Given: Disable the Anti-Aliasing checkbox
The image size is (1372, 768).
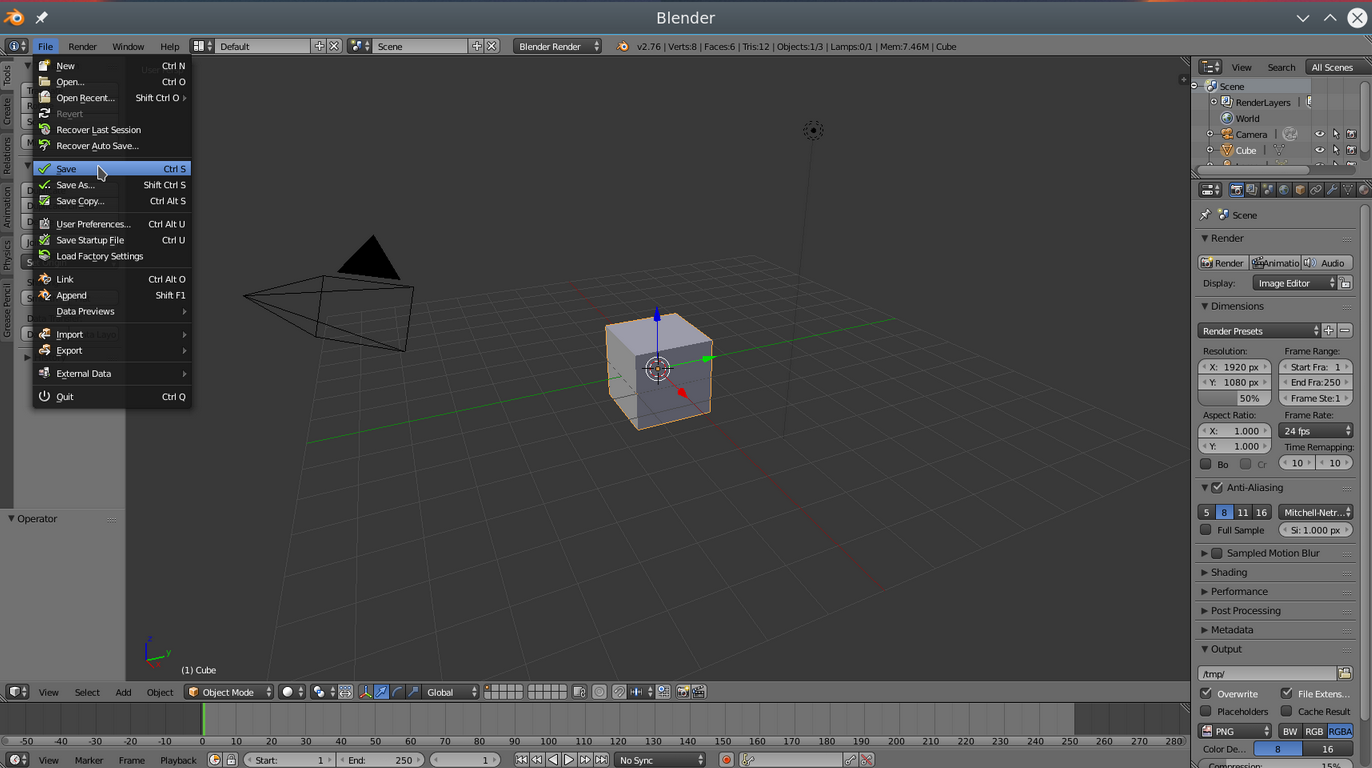Looking at the screenshot, I should coord(1217,488).
